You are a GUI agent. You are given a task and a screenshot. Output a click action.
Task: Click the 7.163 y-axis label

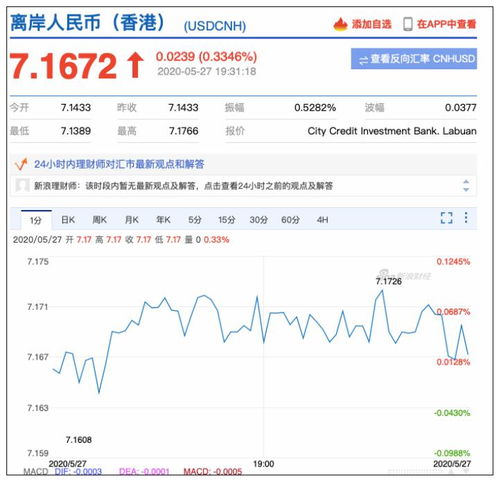pos(38,408)
